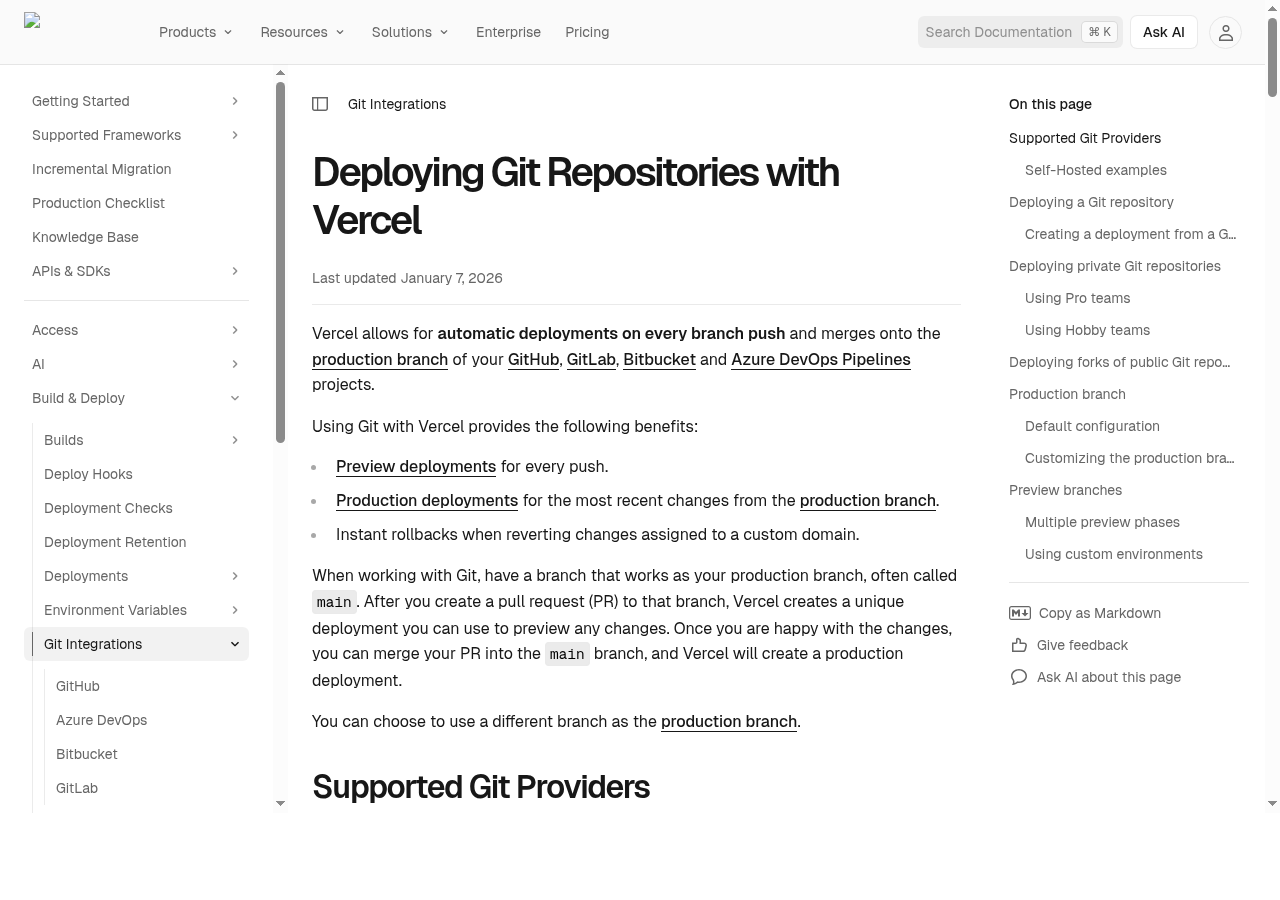
Task: Go to Enterprise in the top navigation
Action: point(508,32)
